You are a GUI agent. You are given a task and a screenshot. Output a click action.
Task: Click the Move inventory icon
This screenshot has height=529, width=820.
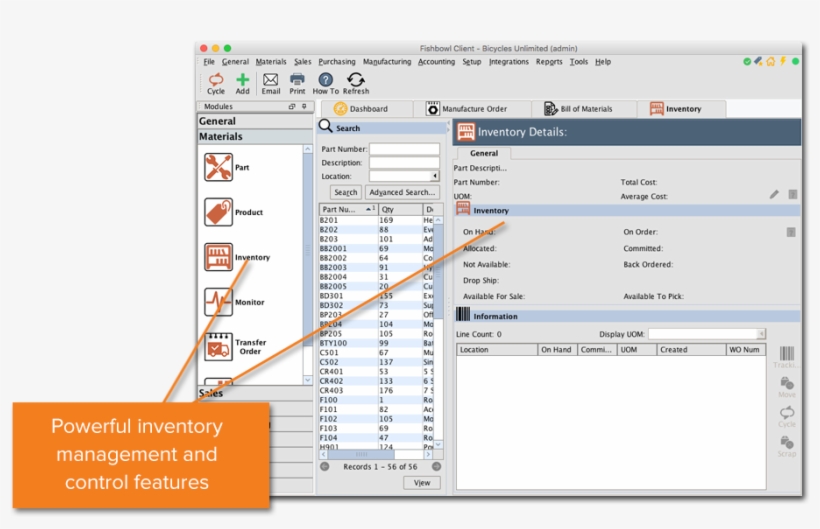pyautogui.click(x=787, y=384)
